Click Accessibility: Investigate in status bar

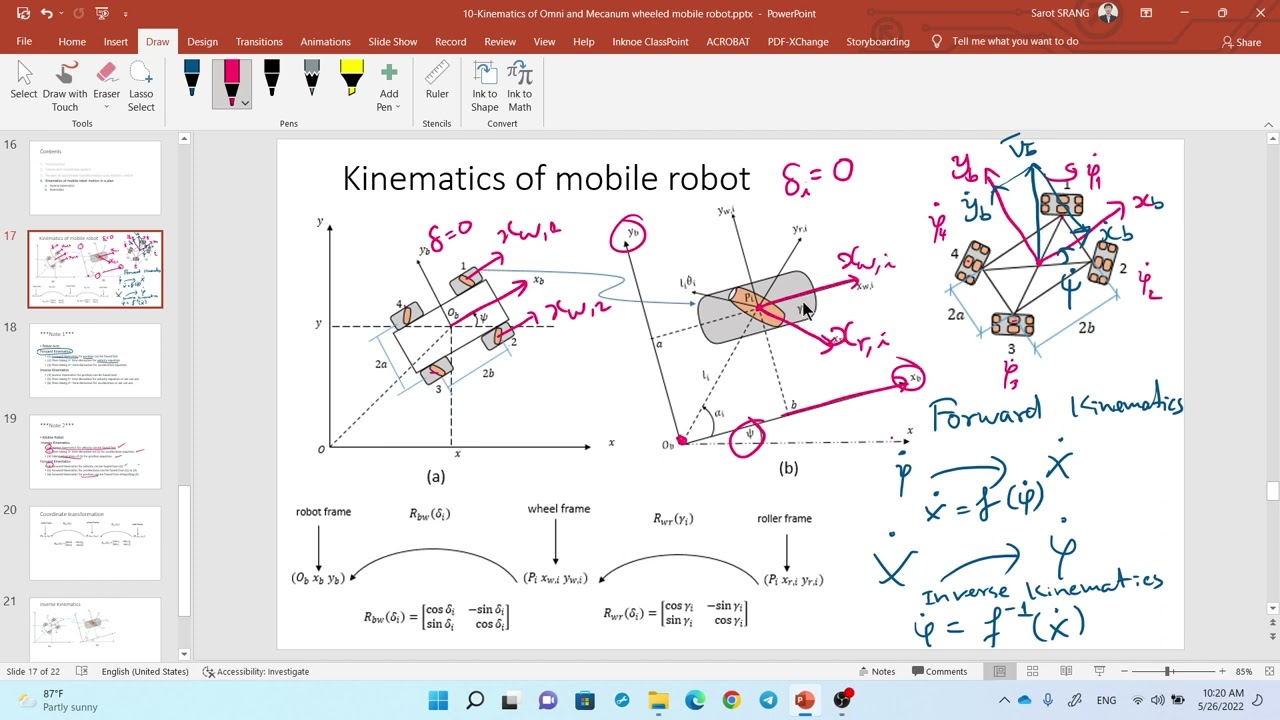pos(256,671)
